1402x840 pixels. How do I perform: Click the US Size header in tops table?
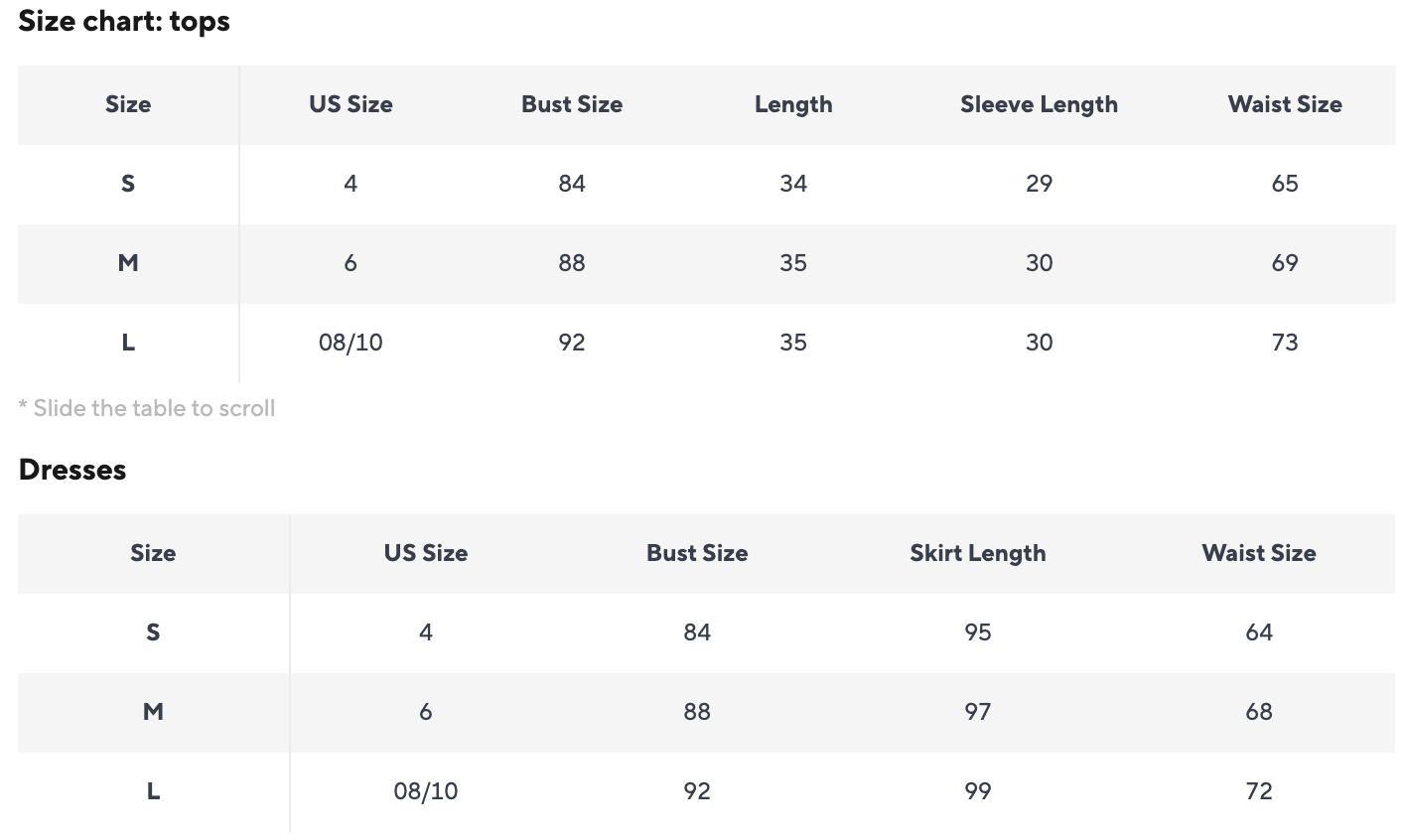point(350,104)
